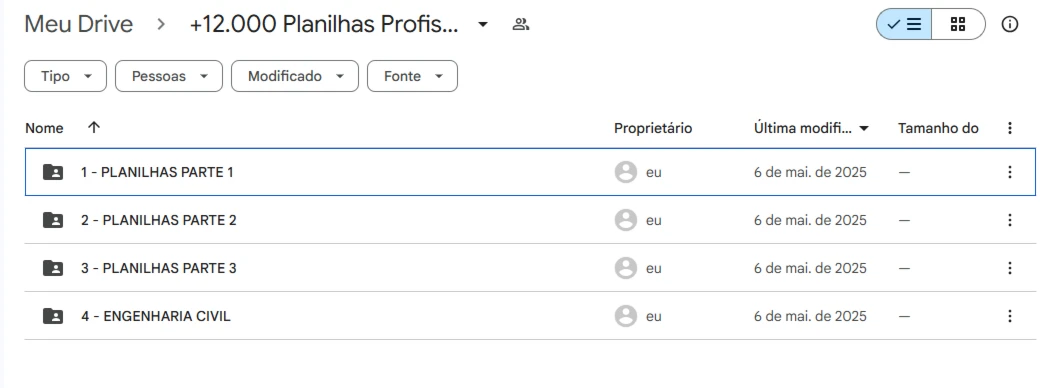1045x388 pixels.
Task: Expand the Pessoas filter dropdown
Action: click(169, 76)
